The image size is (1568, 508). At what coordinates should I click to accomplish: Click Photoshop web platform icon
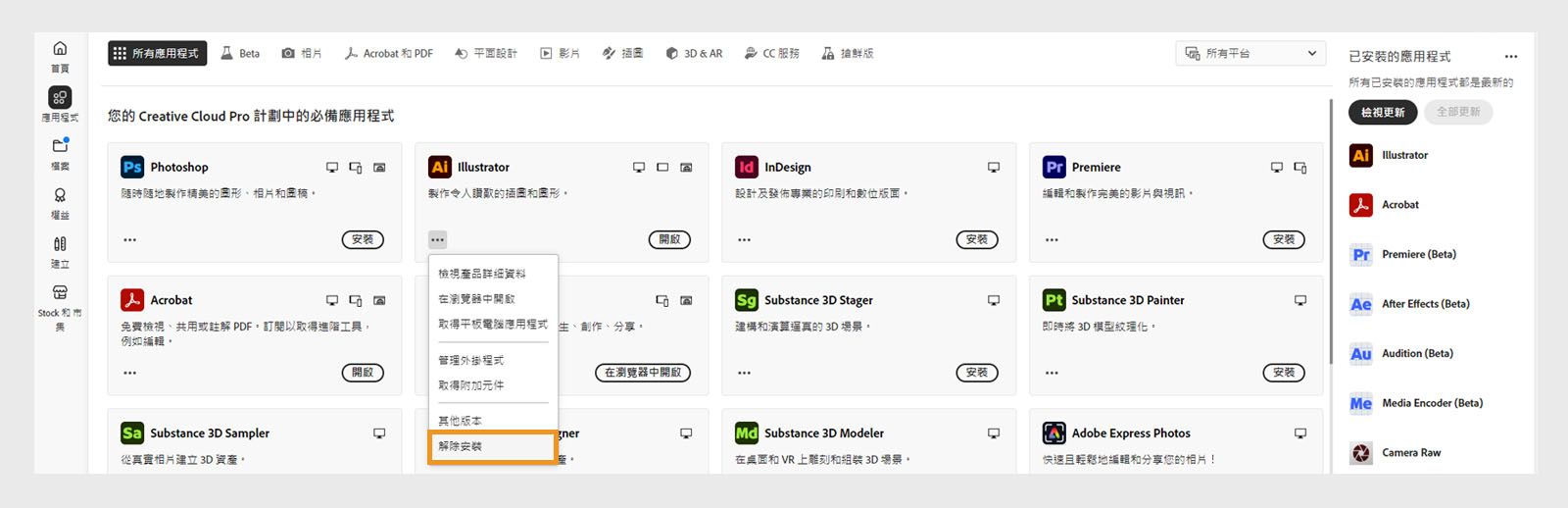pyautogui.click(x=379, y=168)
